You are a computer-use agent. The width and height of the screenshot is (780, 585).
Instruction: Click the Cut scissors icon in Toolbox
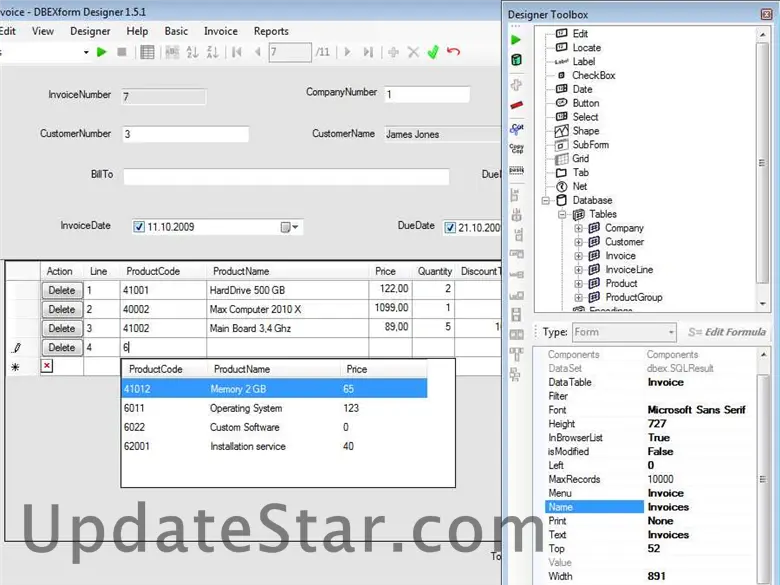tap(516, 129)
